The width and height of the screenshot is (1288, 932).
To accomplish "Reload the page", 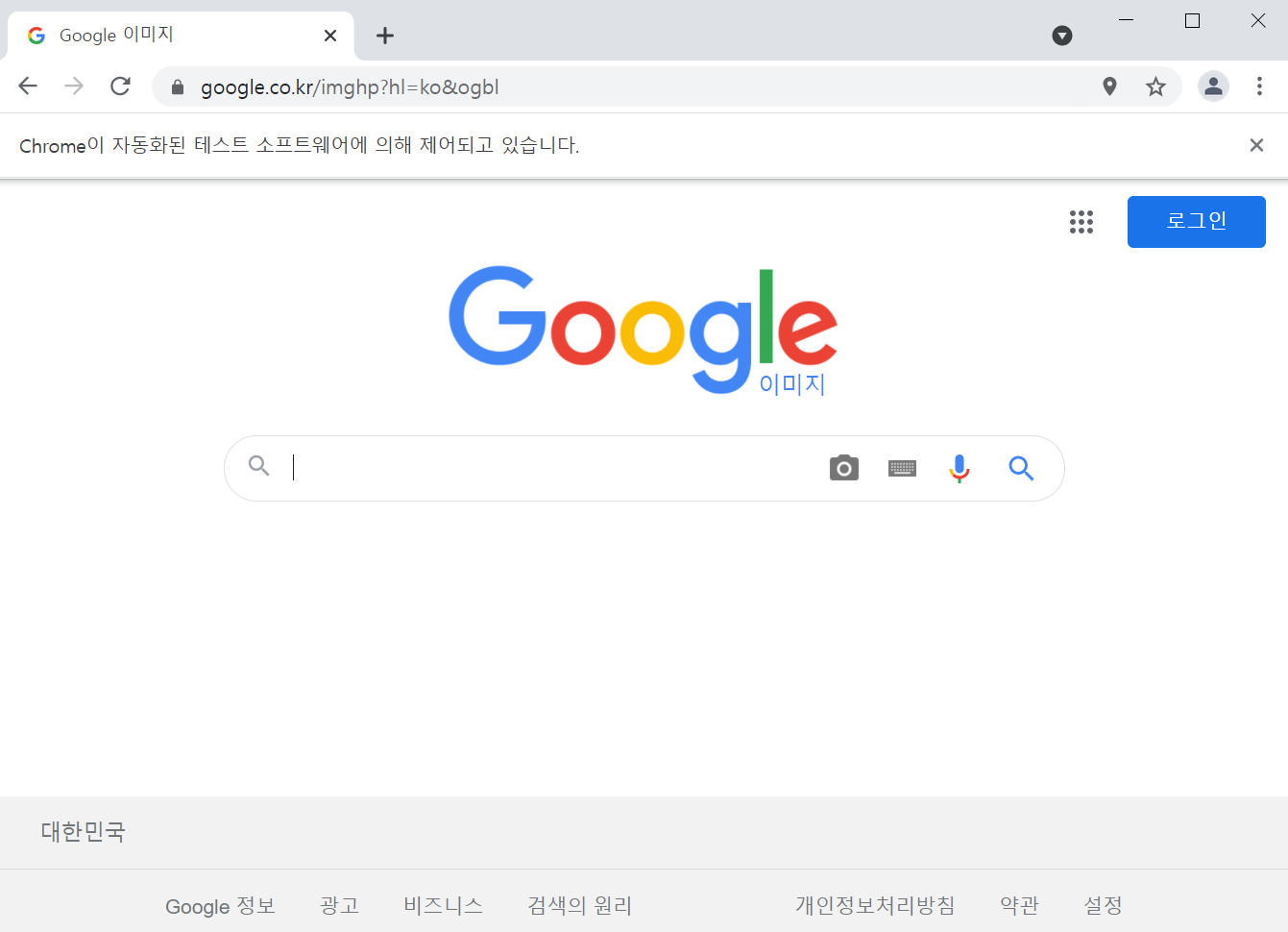I will click(120, 86).
